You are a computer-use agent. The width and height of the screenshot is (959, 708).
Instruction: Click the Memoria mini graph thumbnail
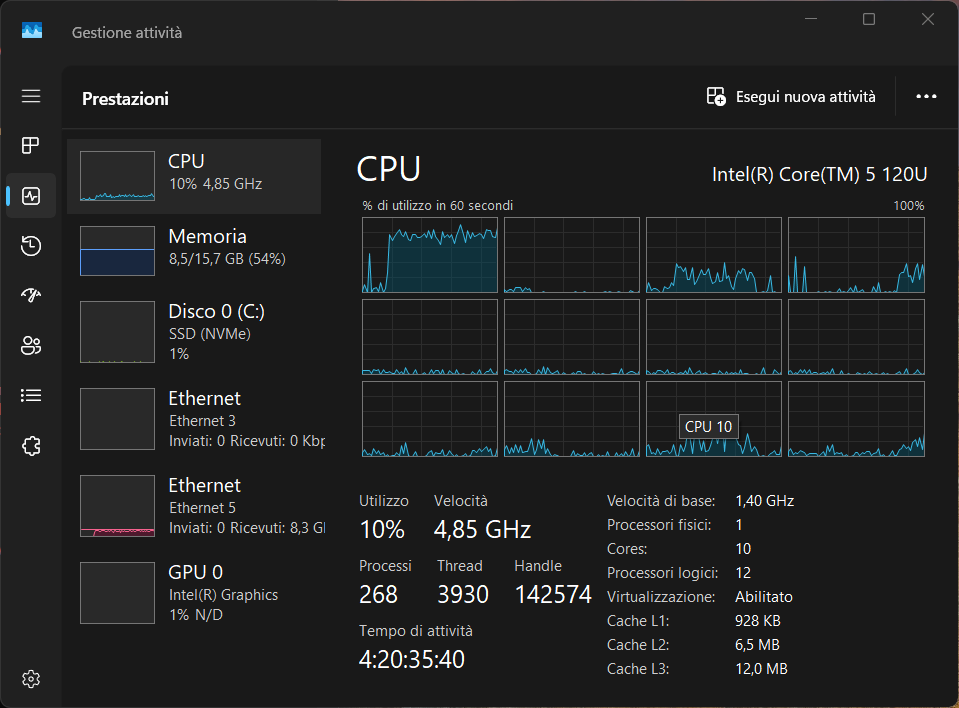pyautogui.click(x=117, y=251)
